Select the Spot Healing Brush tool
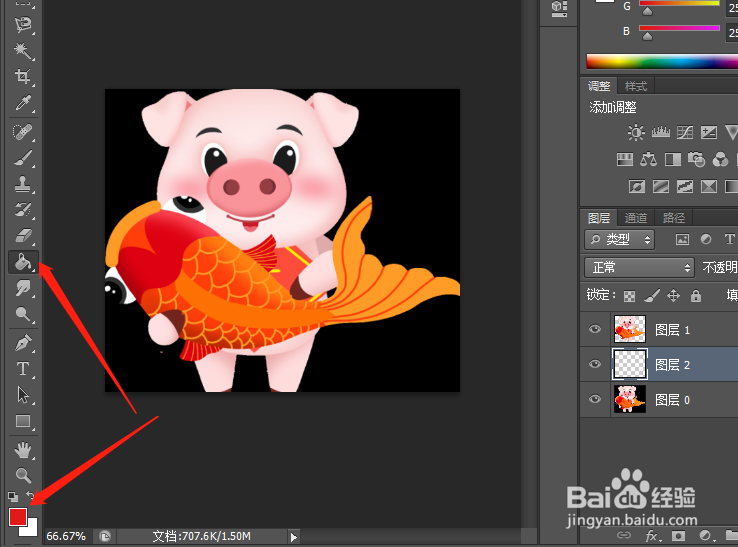Image resolution: width=738 pixels, height=547 pixels. (x=23, y=132)
